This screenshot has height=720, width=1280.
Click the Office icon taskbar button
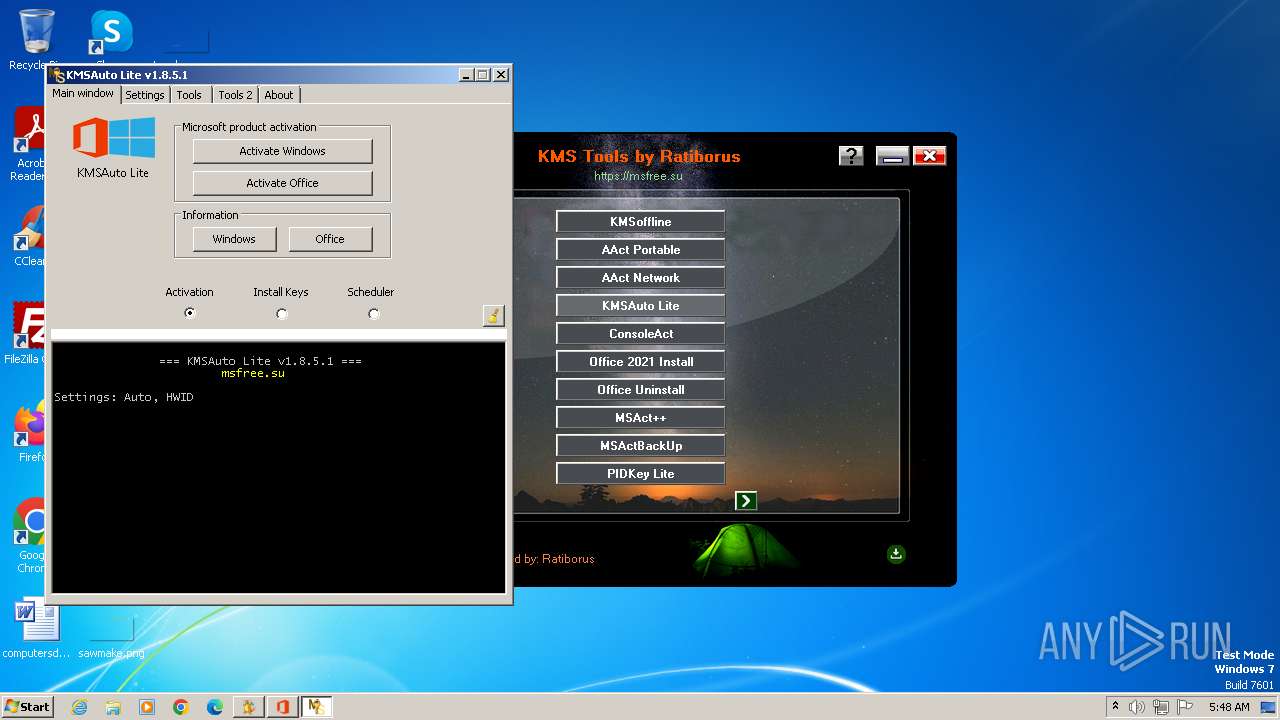[283, 707]
